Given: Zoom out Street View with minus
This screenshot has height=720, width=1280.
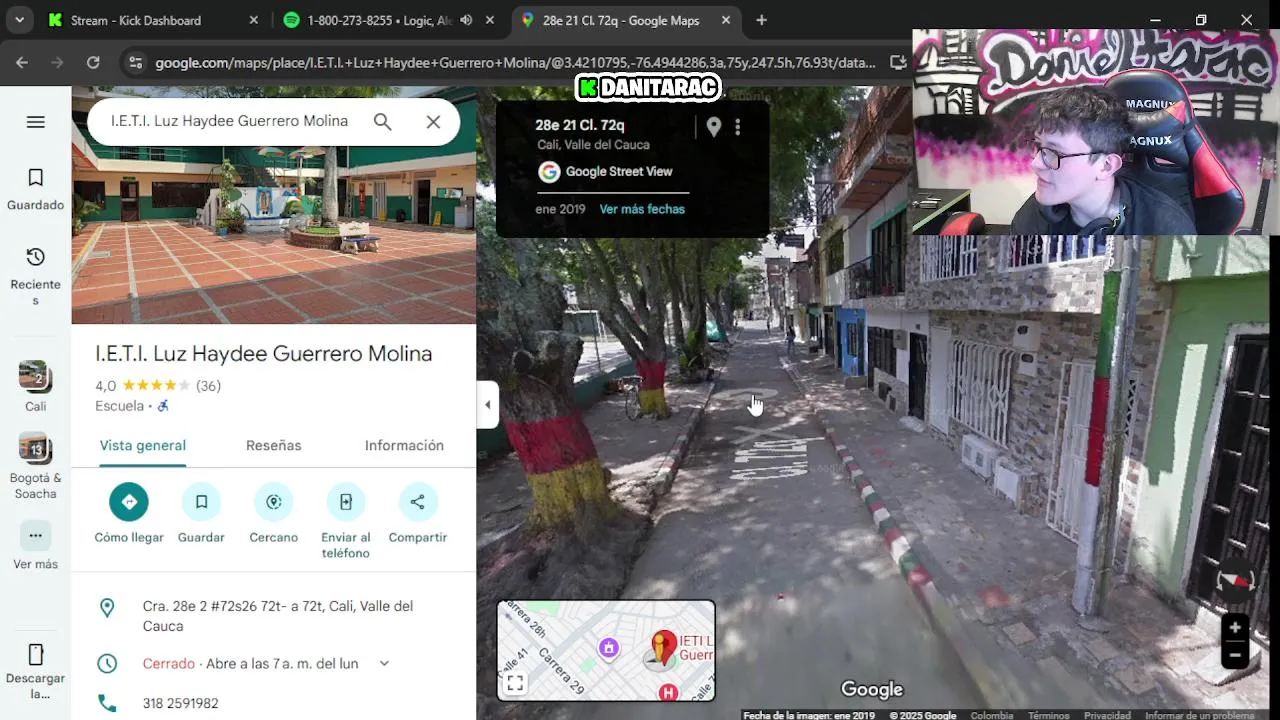Looking at the screenshot, I should click(x=1235, y=656).
